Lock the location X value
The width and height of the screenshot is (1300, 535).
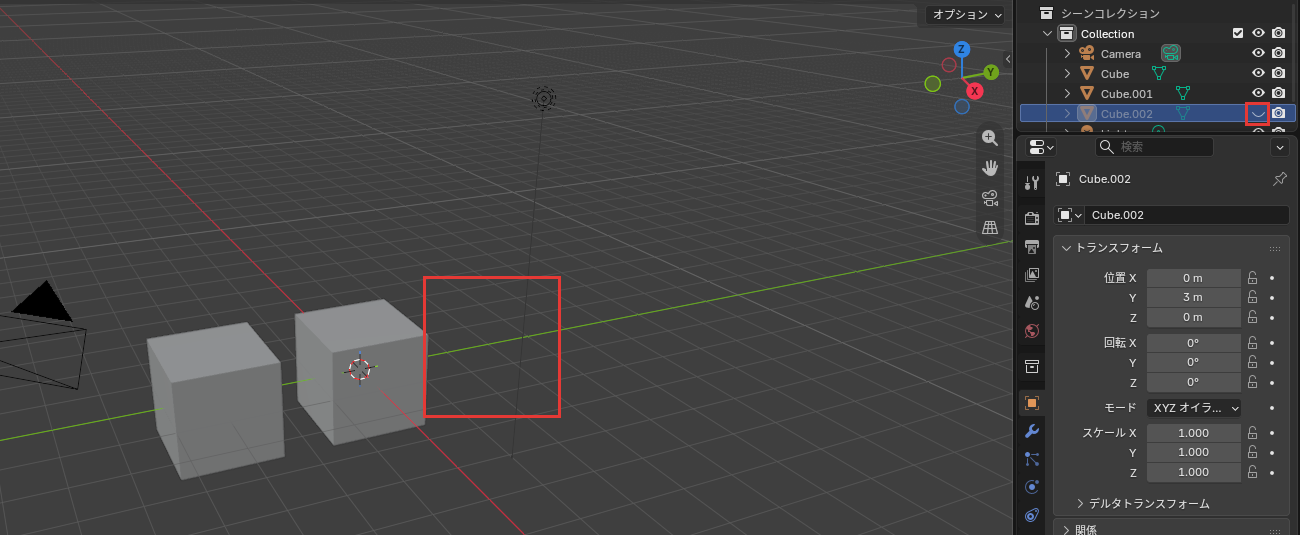pos(1252,277)
